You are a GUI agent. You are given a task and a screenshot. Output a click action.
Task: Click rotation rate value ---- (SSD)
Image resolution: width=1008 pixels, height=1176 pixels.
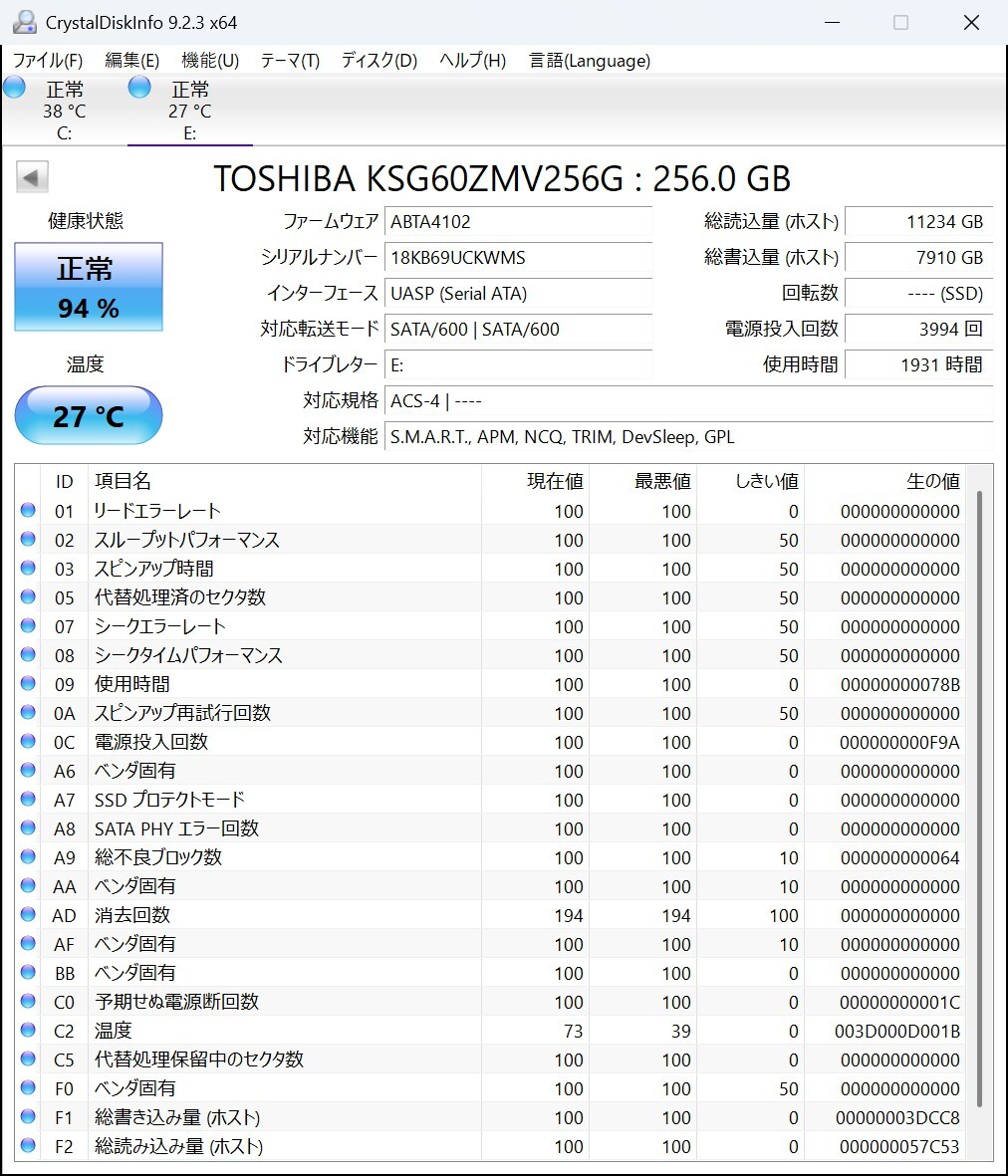918,293
